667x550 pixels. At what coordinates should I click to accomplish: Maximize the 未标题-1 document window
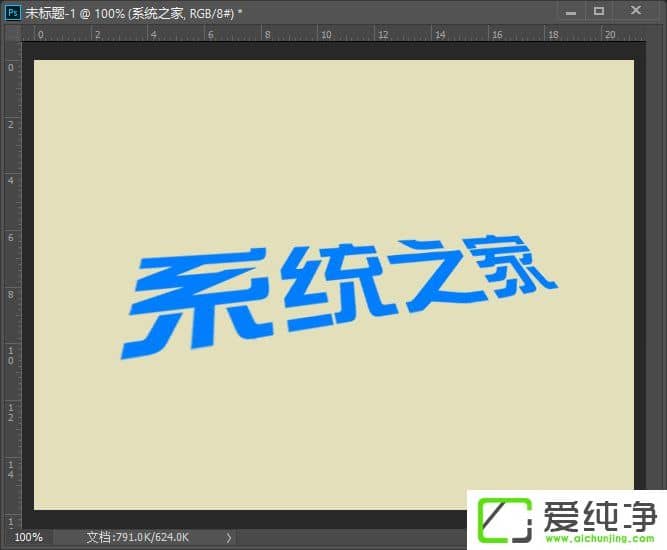point(599,11)
